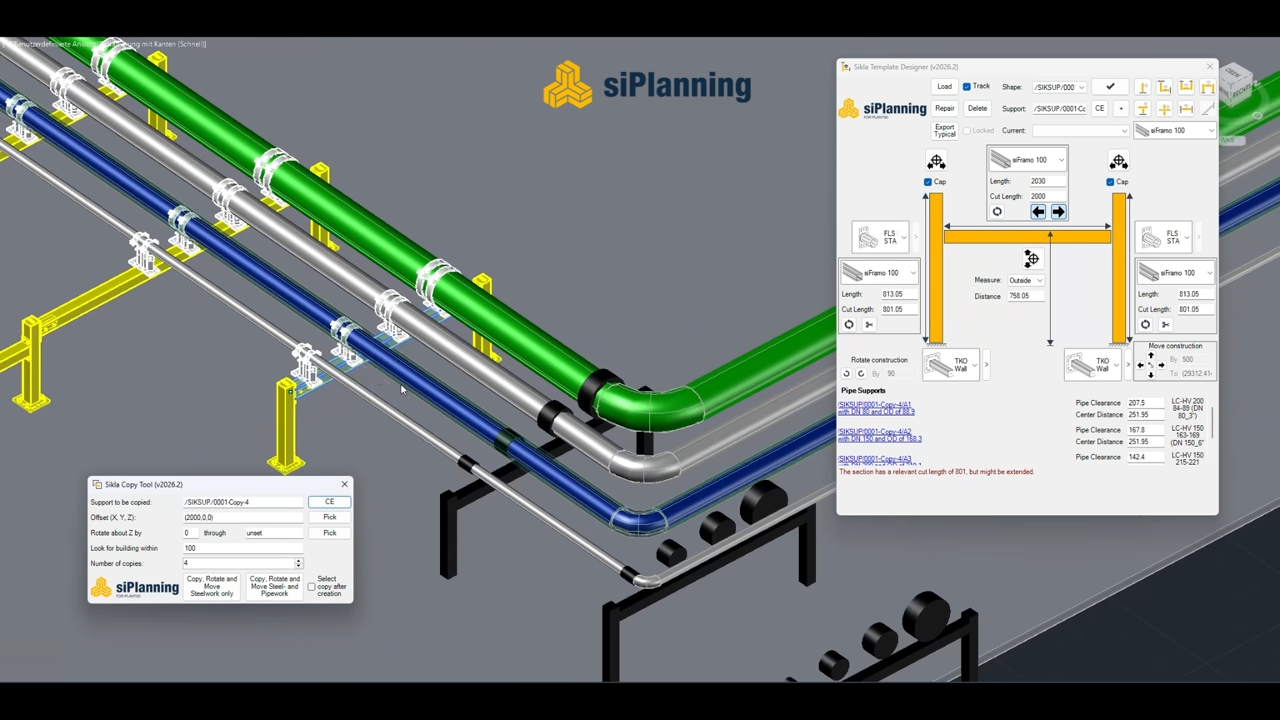Viewport: 1280px width, 720px height.
Task: Click the up arrow in Move construction
Action: 1150,356
